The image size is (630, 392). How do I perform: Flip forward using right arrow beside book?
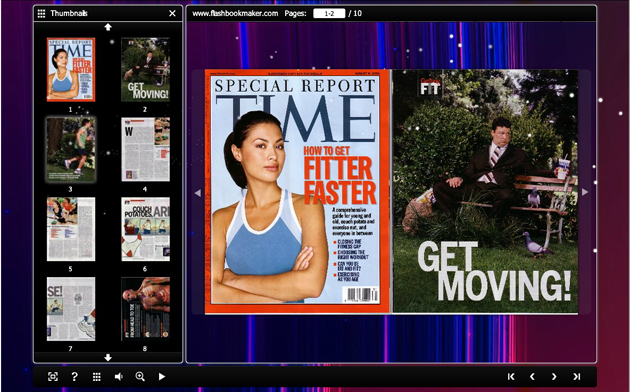[x=585, y=192]
